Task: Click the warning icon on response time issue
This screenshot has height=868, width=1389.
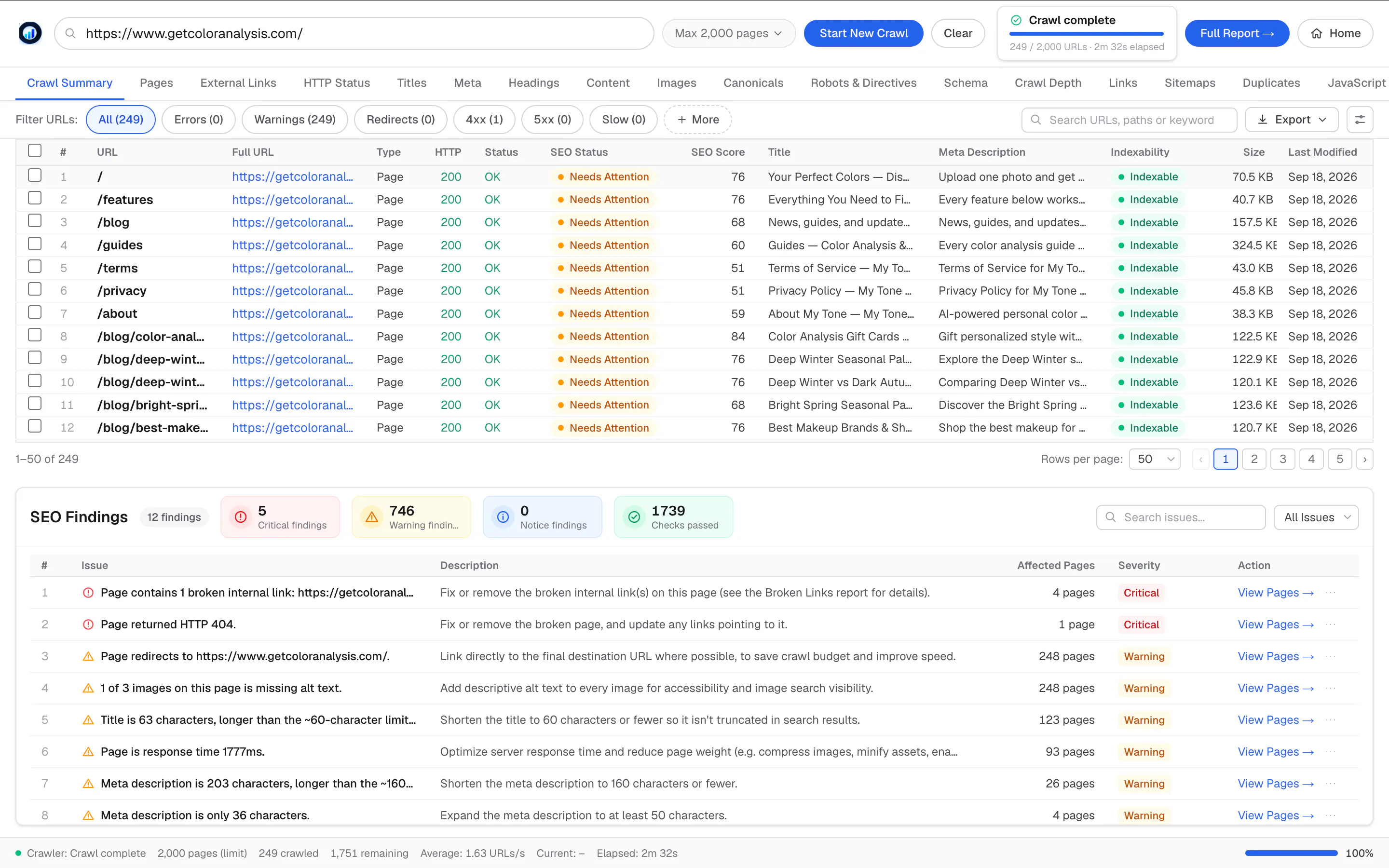Action: point(88,751)
